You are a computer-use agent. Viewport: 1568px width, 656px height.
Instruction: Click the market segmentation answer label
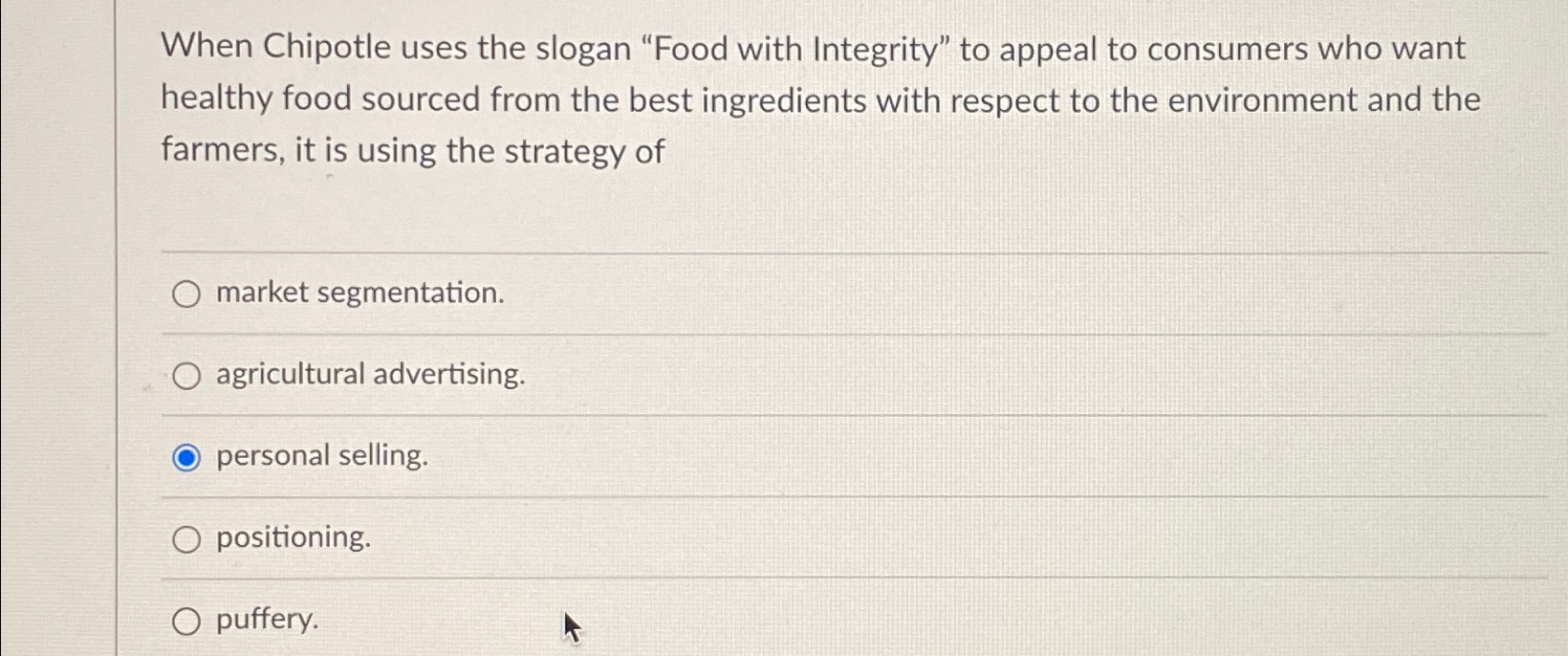pyautogui.click(x=360, y=293)
